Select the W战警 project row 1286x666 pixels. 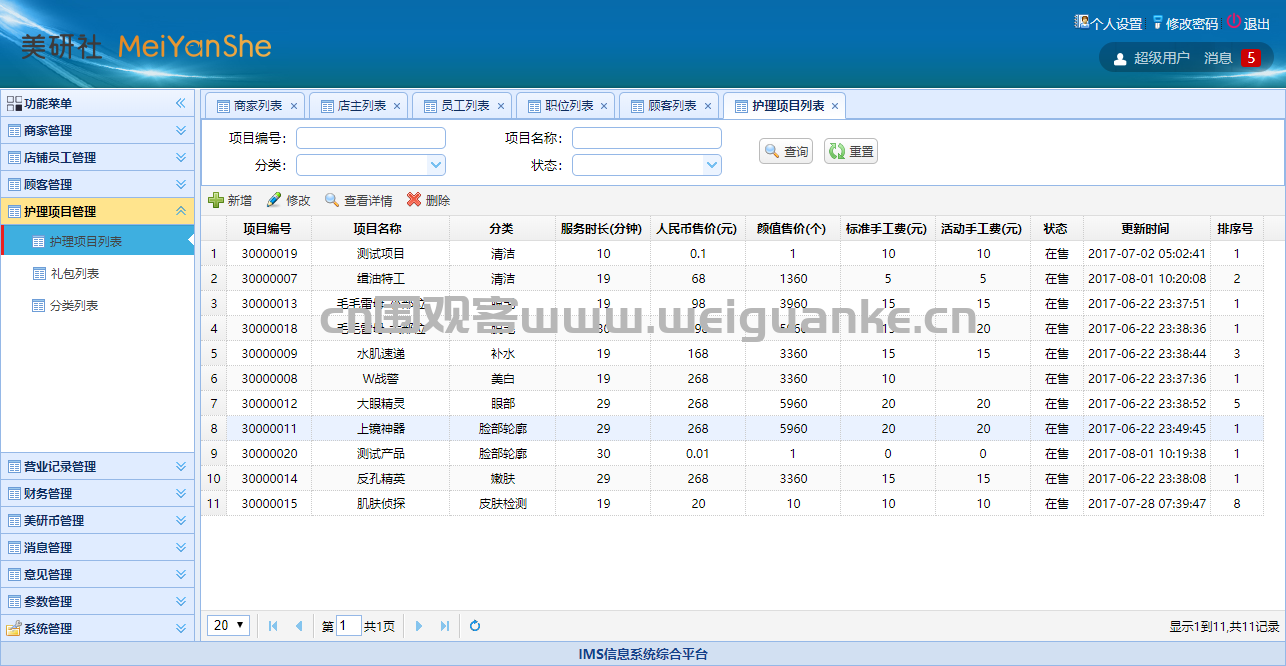[732, 379]
